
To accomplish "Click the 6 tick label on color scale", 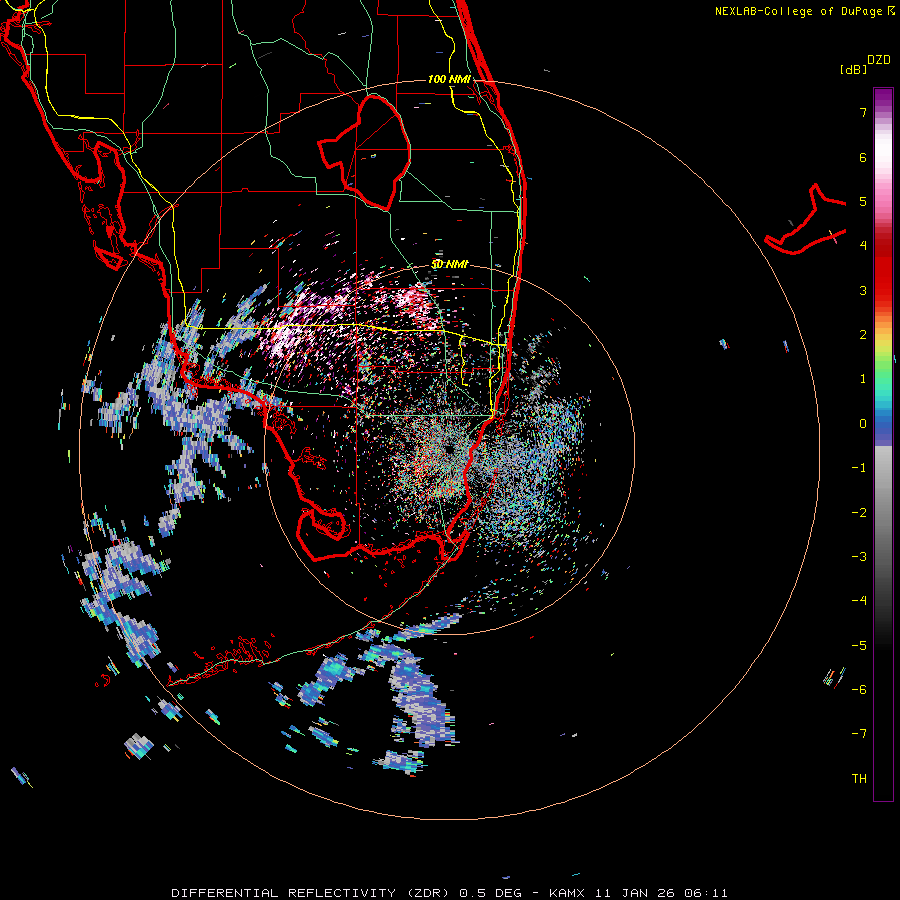I will [x=863, y=157].
